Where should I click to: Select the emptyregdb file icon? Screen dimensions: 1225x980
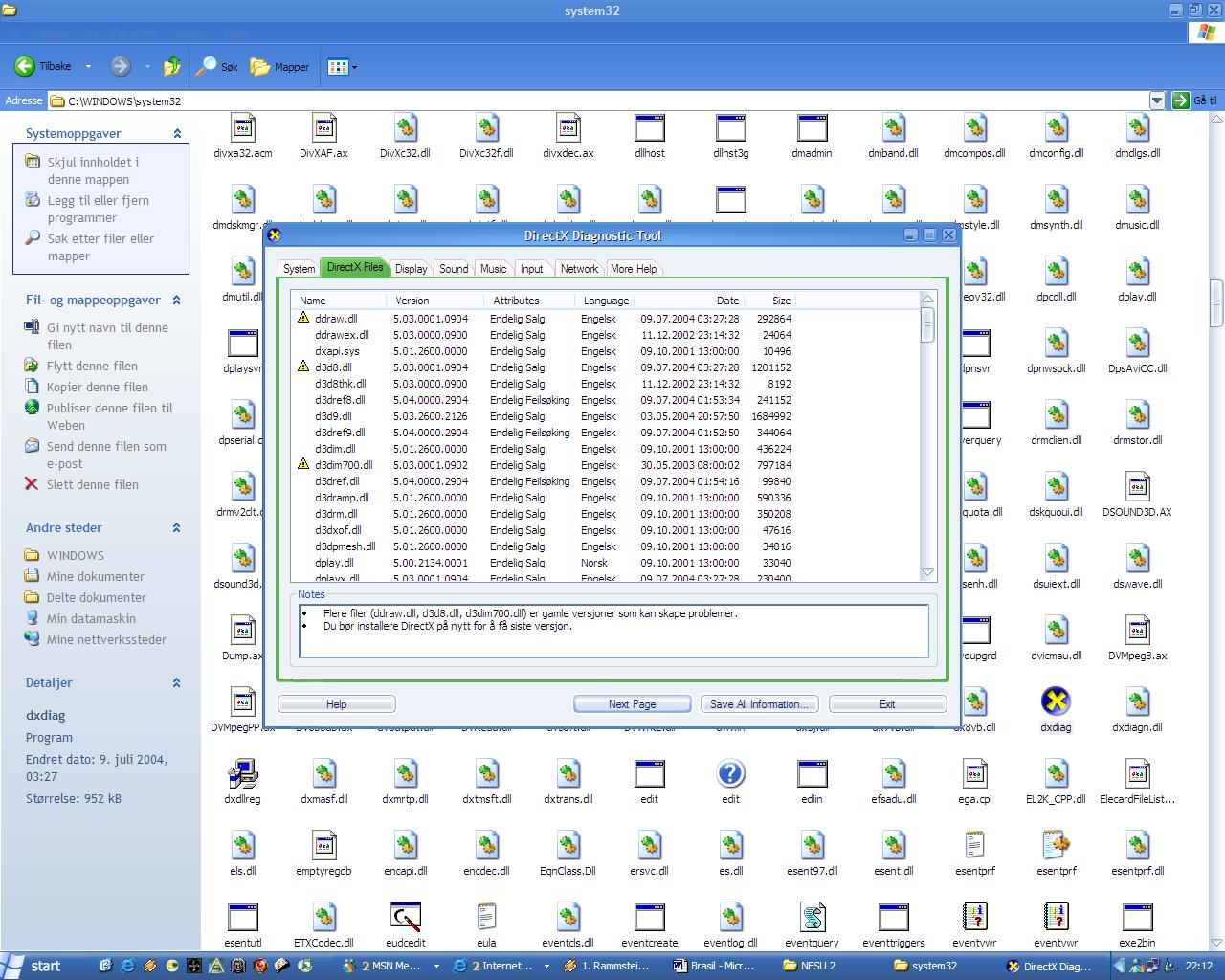pyautogui.click(x=323, y=845)
